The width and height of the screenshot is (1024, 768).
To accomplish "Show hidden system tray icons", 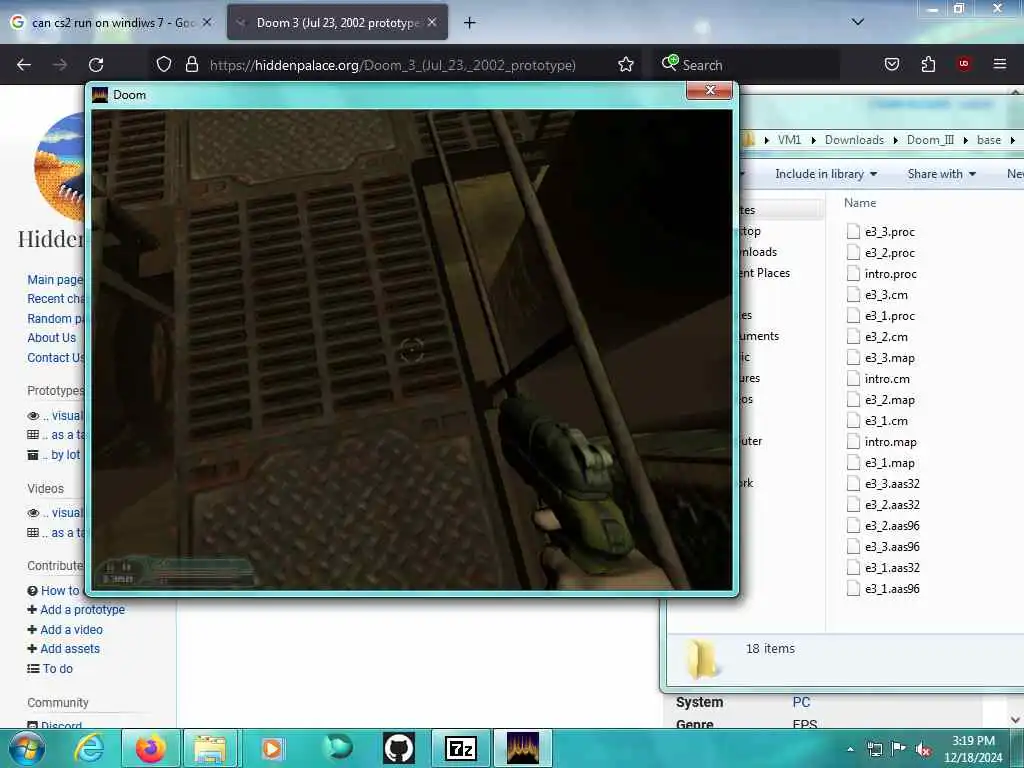I will tap(850, 749).
